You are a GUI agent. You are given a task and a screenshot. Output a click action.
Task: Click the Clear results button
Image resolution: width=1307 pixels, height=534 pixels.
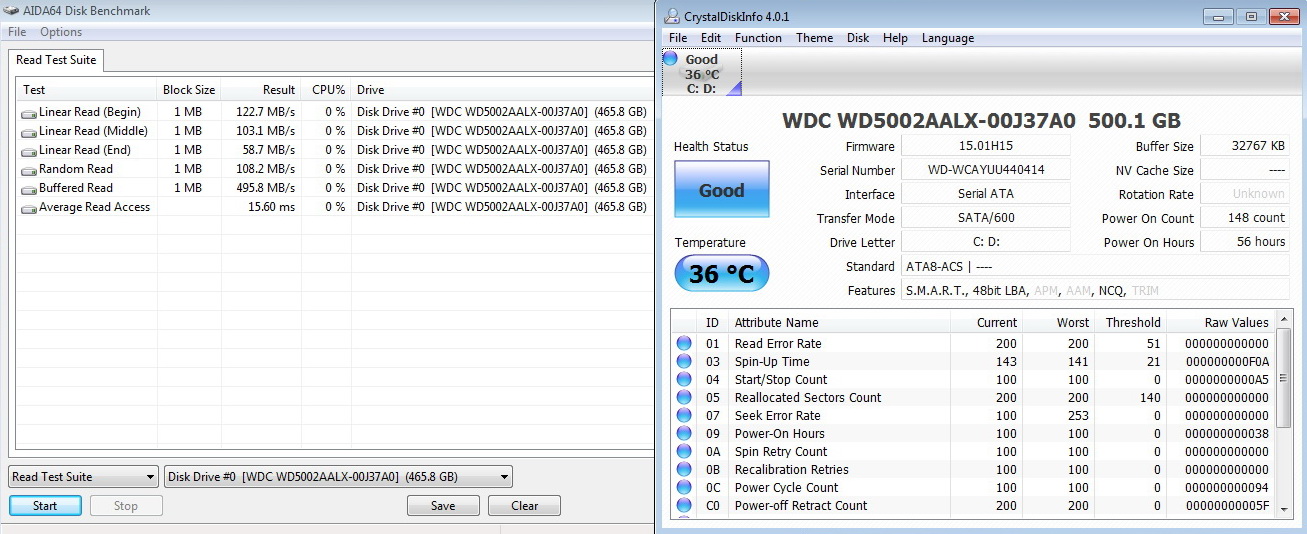click(524, 506)
